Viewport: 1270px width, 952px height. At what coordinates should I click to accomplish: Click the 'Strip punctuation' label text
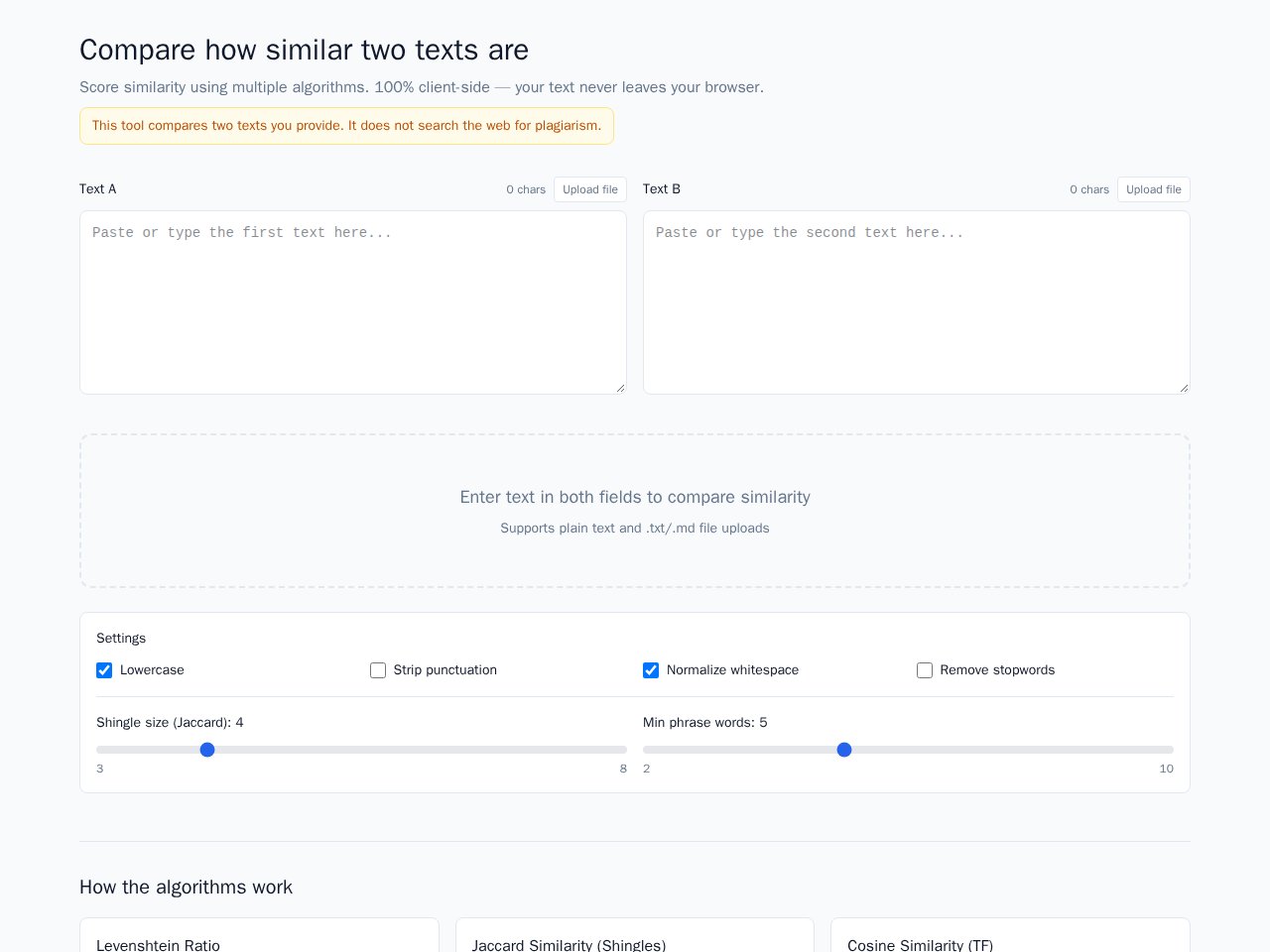click(445, 670)
